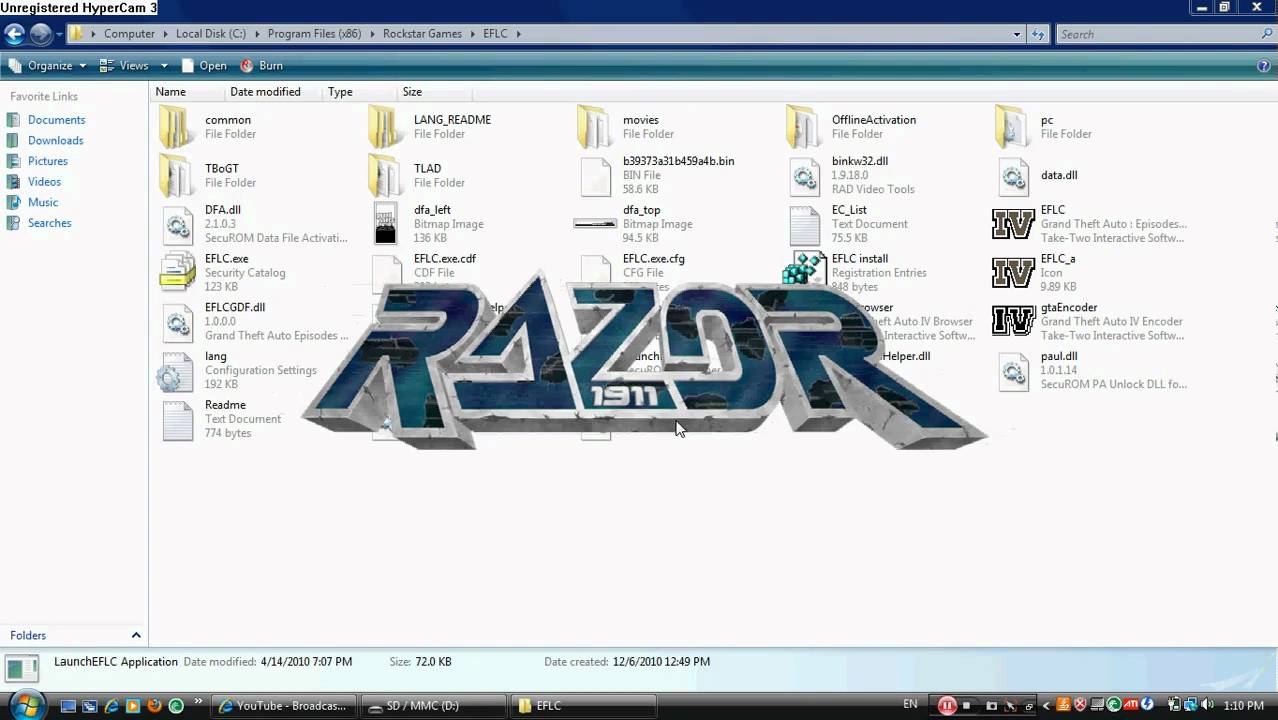Select the movies folder
Screen dimensions: 1278x720
click(x=618, y=127)
